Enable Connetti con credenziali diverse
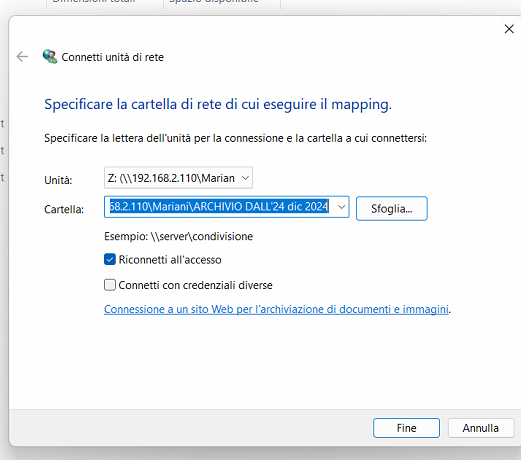Screen dimensions: 521x460 (110, 285)
